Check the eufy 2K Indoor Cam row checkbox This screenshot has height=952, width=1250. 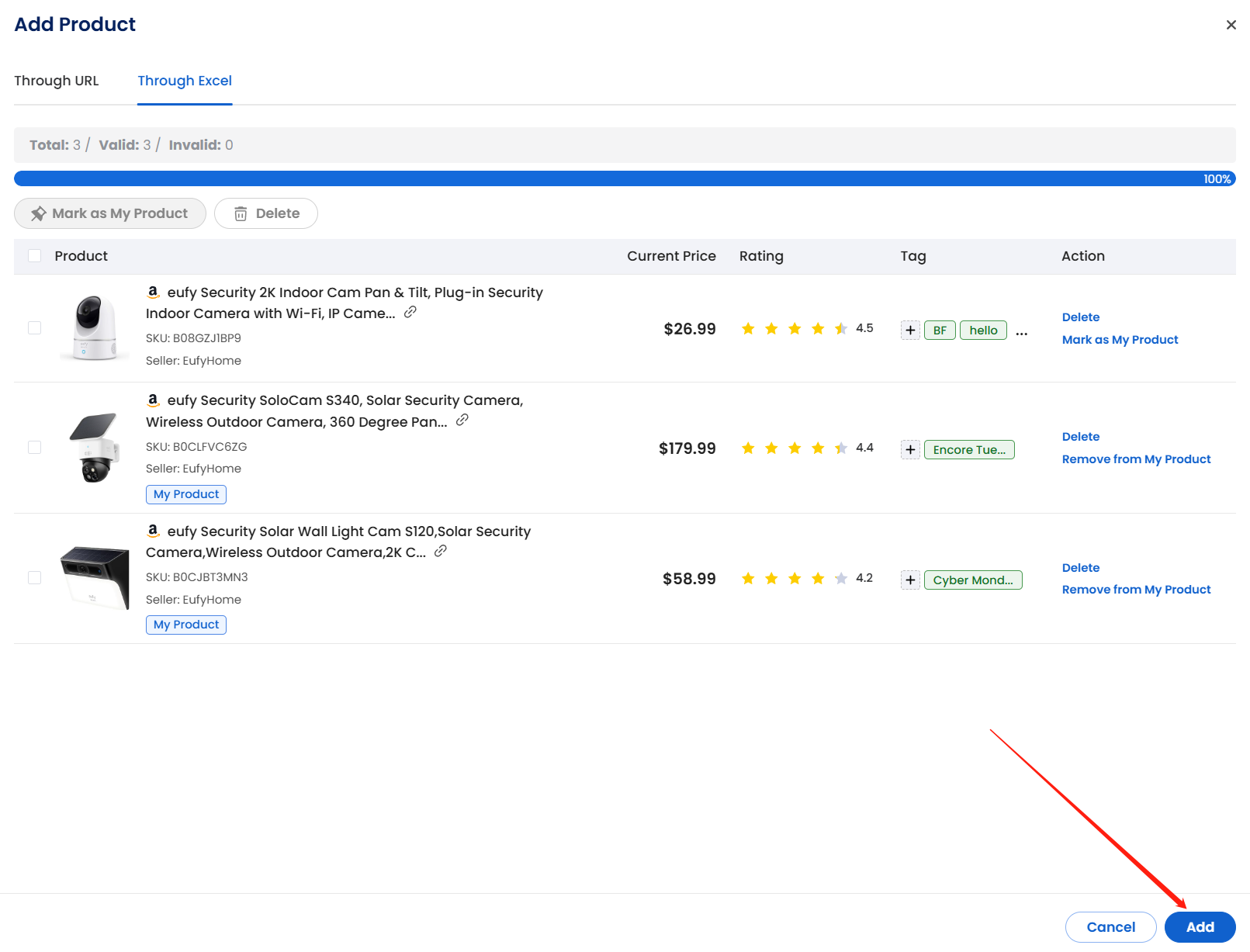coord(35,328)
